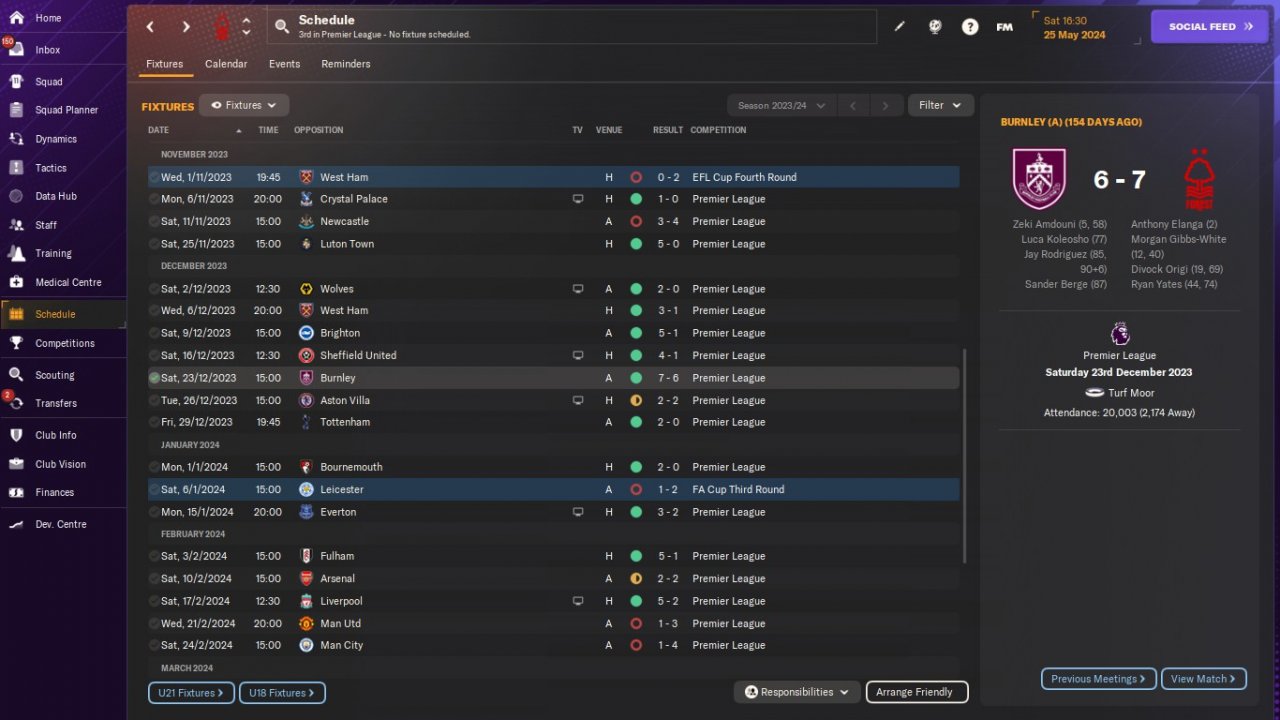Select the Aston Villa row circle

point(154,400)
